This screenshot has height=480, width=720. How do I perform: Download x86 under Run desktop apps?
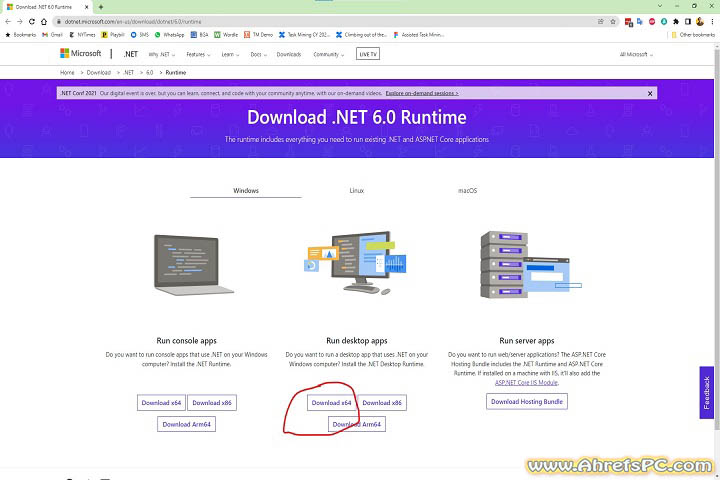[382, 402]
